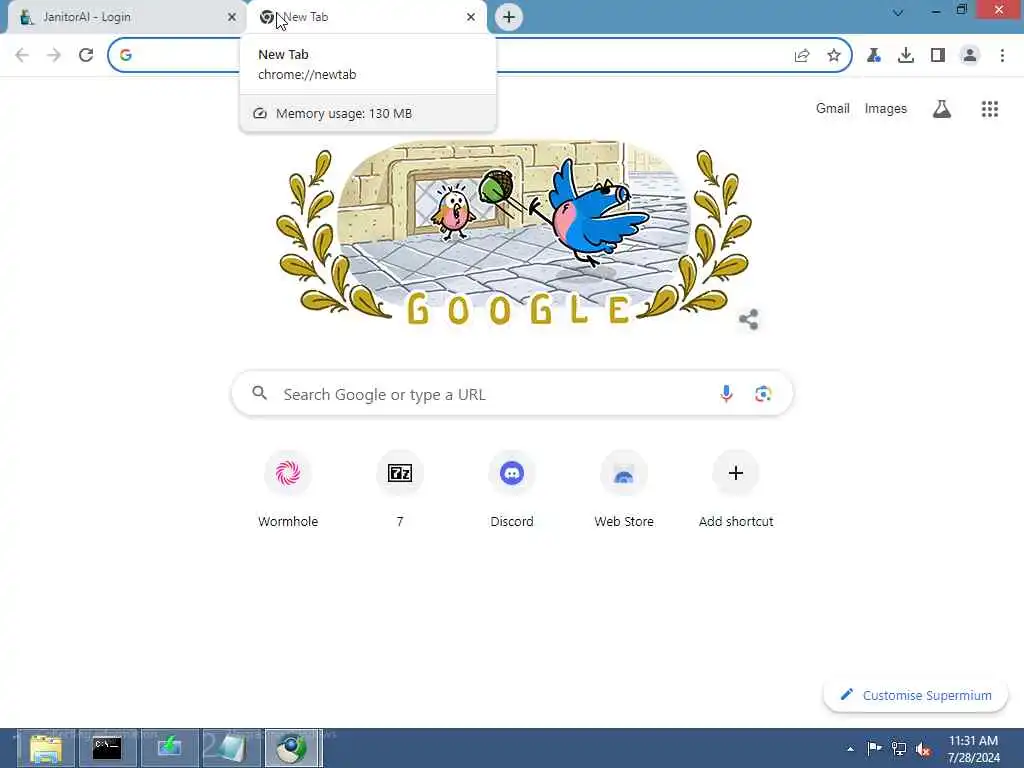1024x768 pixels.
Task: Close the New Tab tab
Action: [x=471, y=17]
